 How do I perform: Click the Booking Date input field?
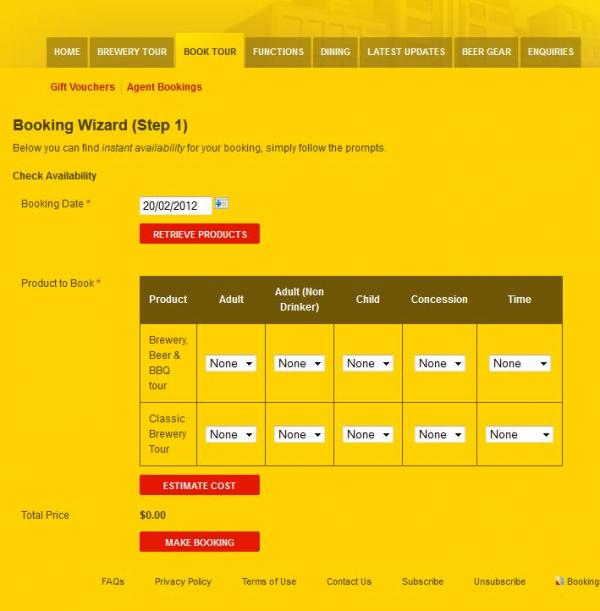175,206
